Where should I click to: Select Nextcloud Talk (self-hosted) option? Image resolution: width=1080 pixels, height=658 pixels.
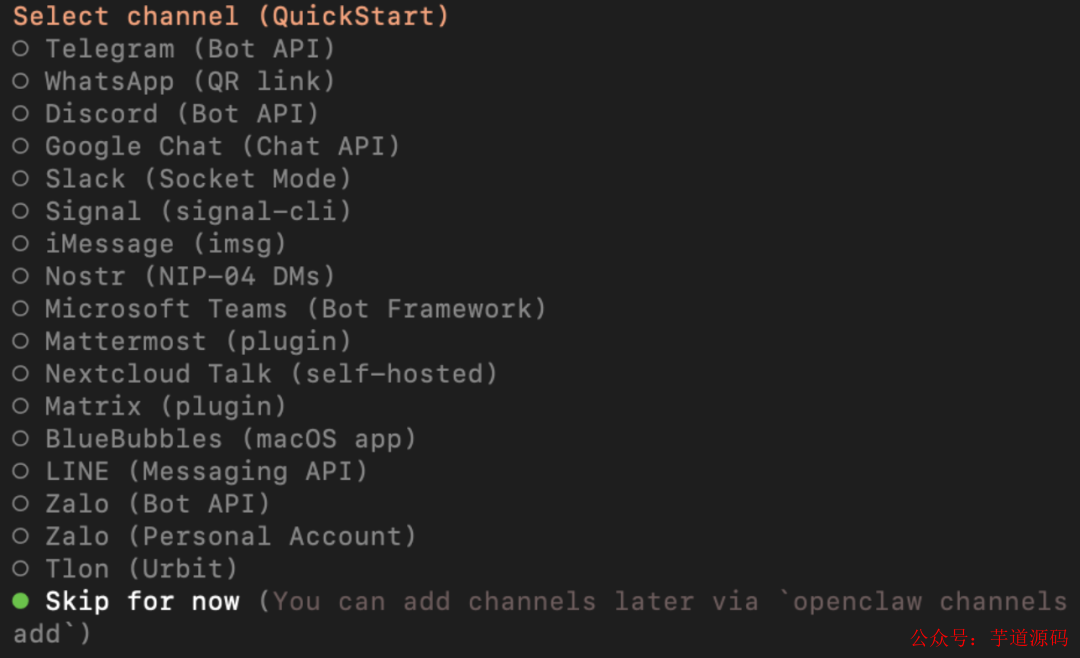[x=21, y=374]
